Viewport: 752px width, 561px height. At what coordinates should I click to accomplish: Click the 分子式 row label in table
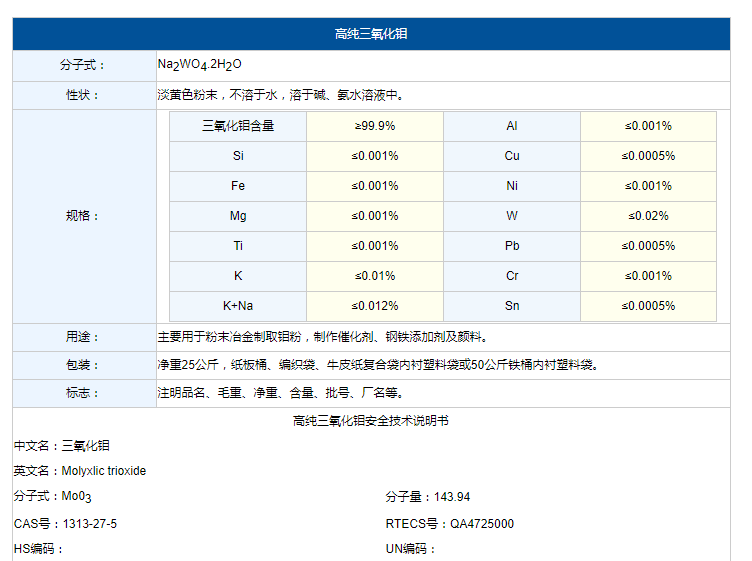[84, 65]
